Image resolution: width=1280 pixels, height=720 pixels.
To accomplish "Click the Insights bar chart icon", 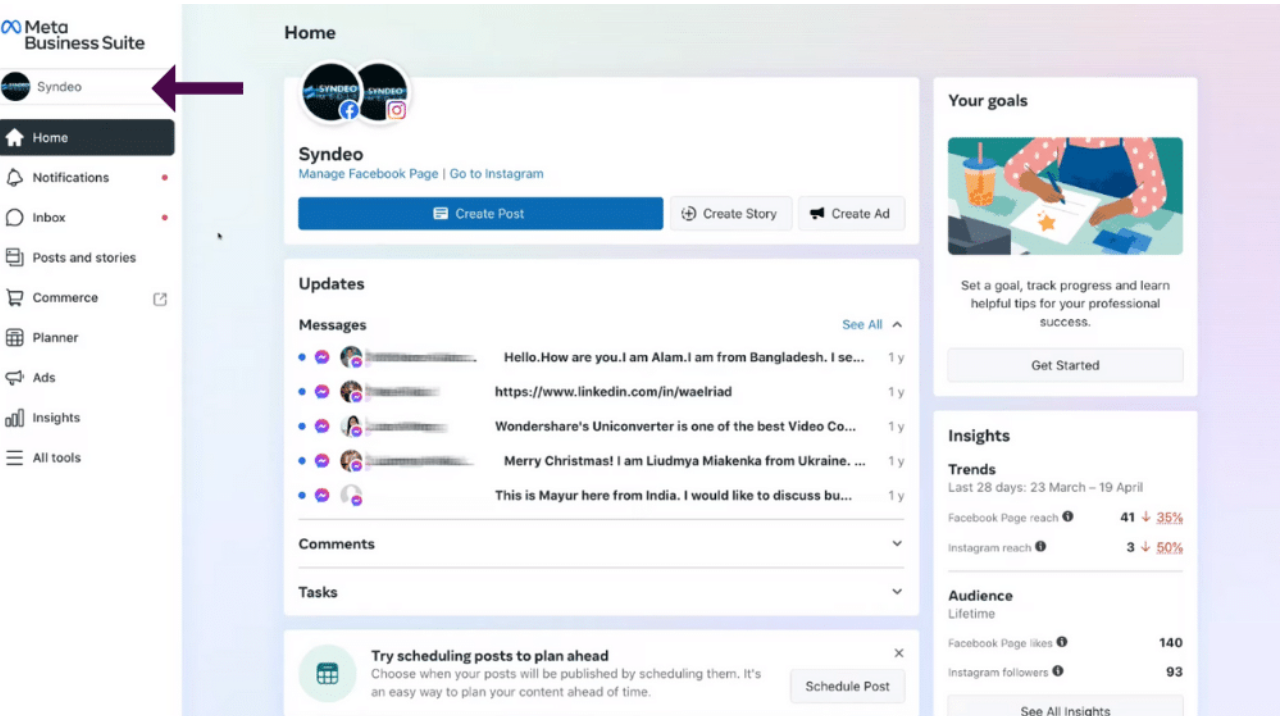I will pyautogui.click(x=15, y=417).
